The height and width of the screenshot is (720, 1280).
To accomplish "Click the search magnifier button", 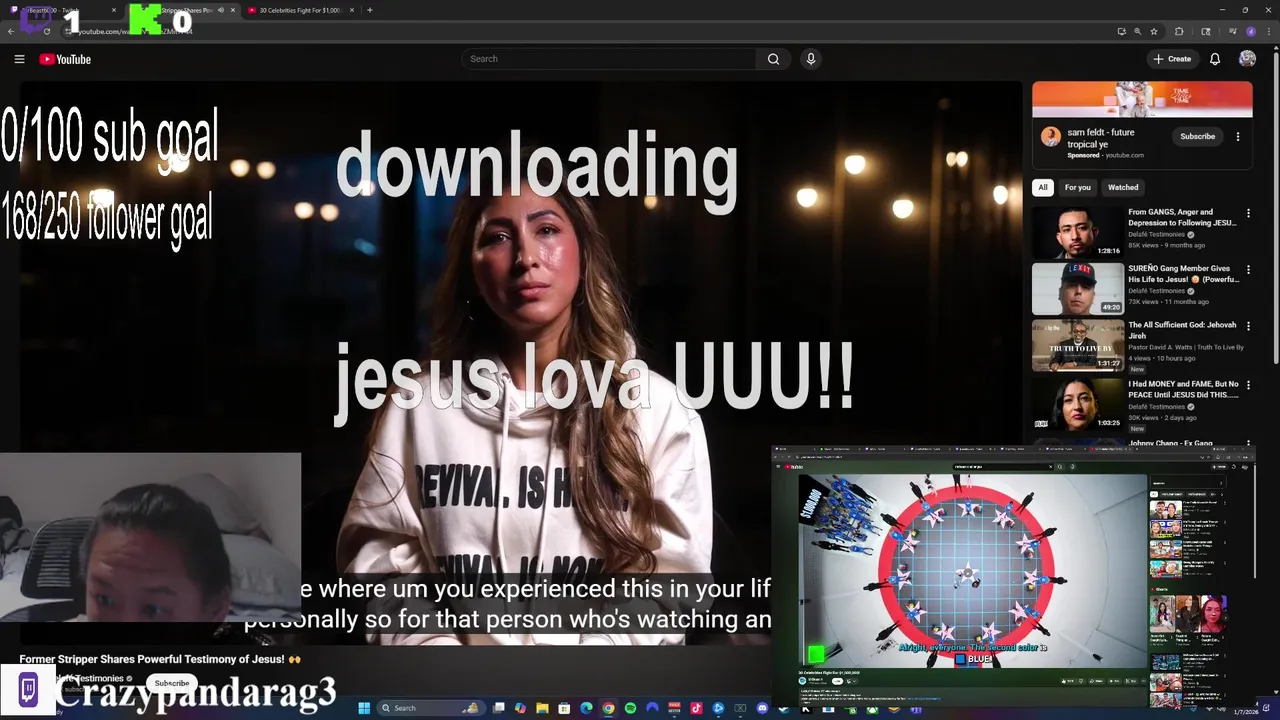I will [x=773, y=59].
